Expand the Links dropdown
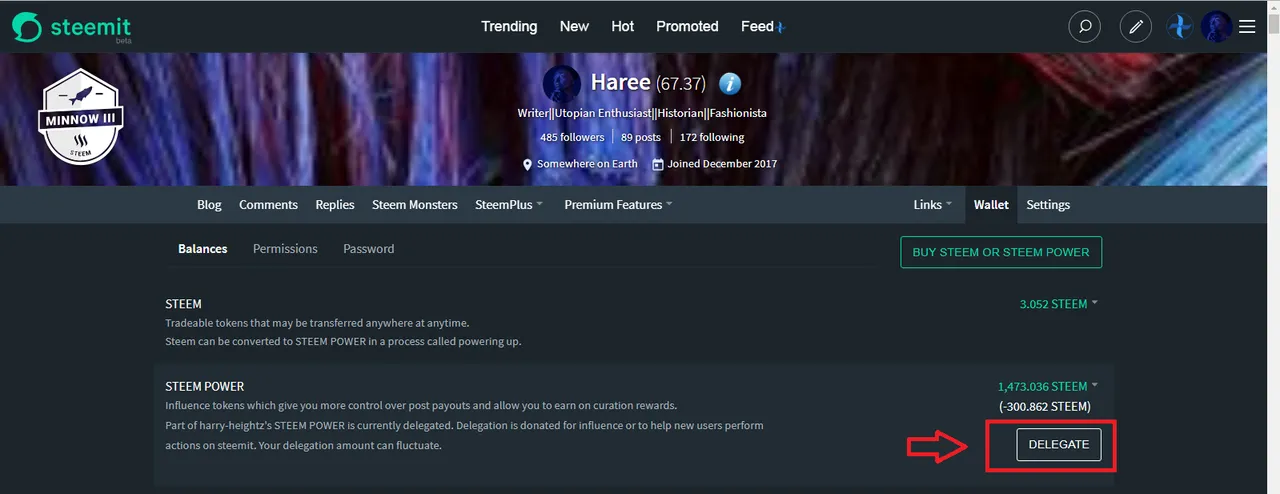This screenshot has height=494, width=1280. (x=933, y=205)
